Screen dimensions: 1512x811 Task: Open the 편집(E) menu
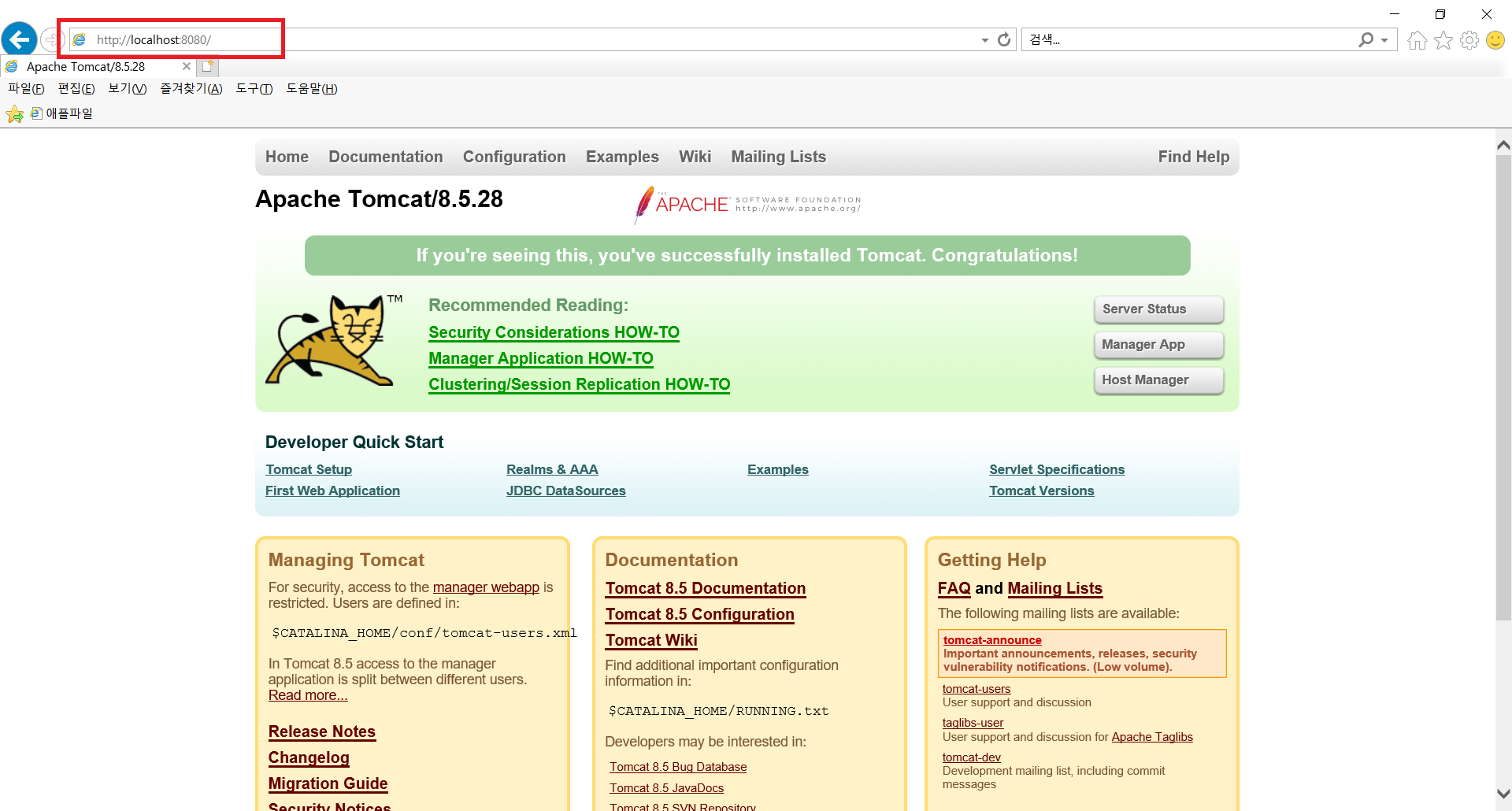point(76,88)
